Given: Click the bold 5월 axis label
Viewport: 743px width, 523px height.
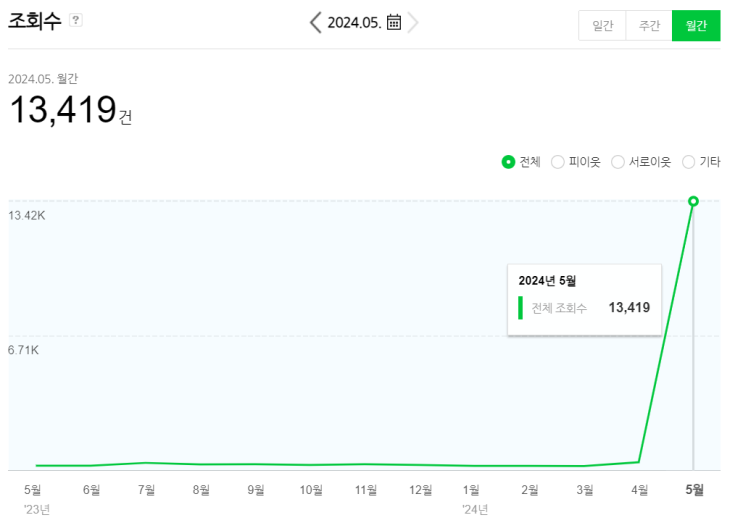Looking at the screenshot, I should coord(695,490).
